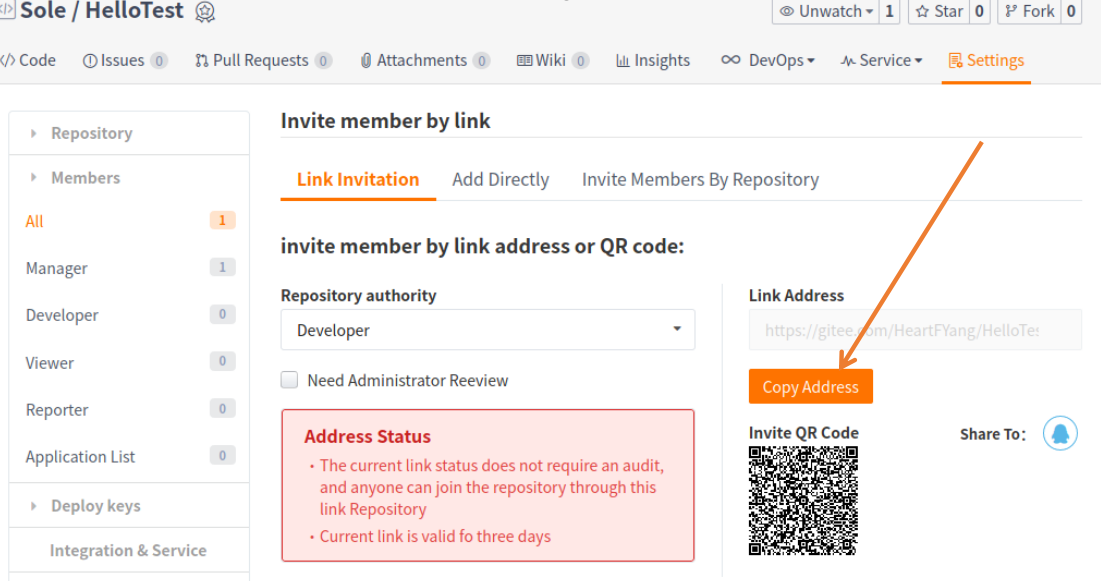Share the invite via the bell icon
Screen dimensions: 1101x581
[1060, 432]
